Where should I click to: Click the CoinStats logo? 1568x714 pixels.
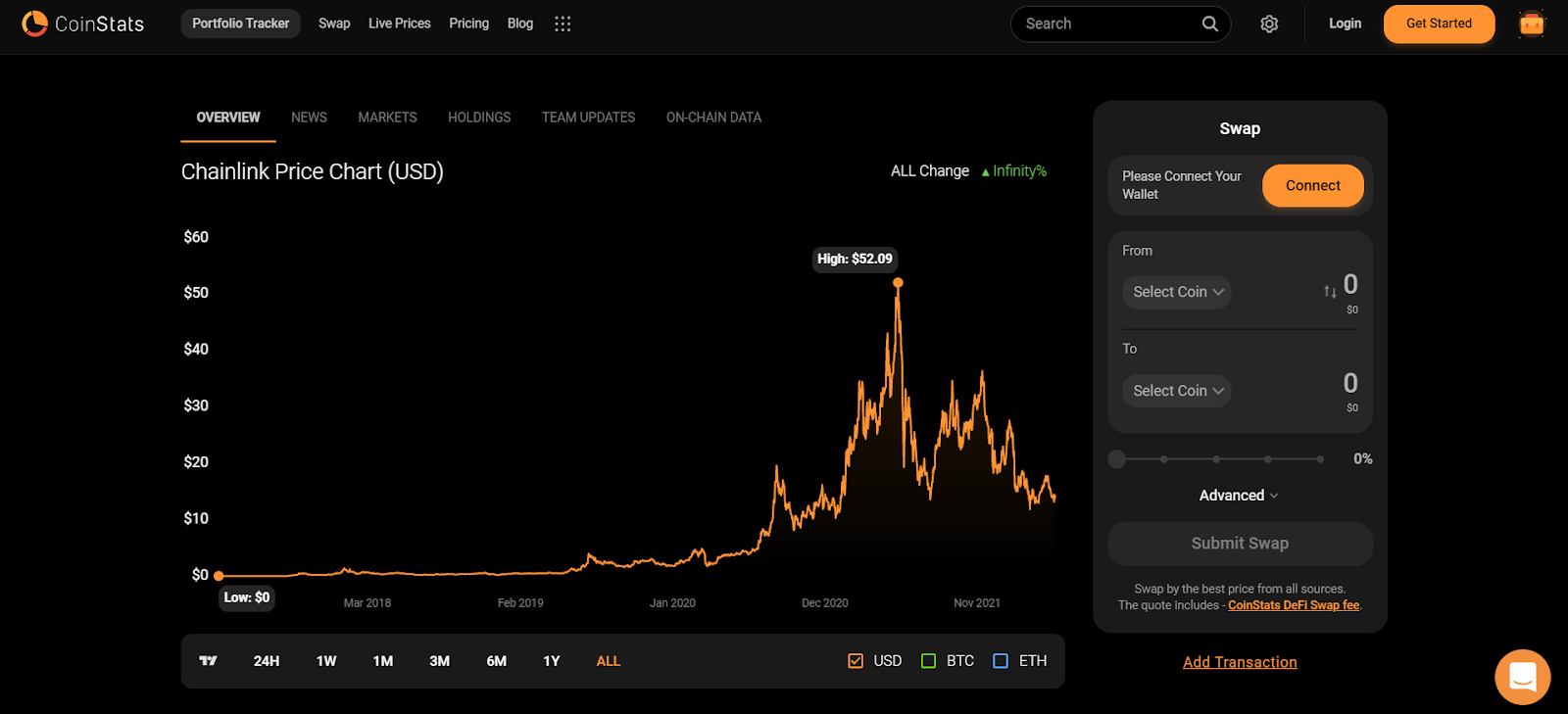tap(83, 24)
